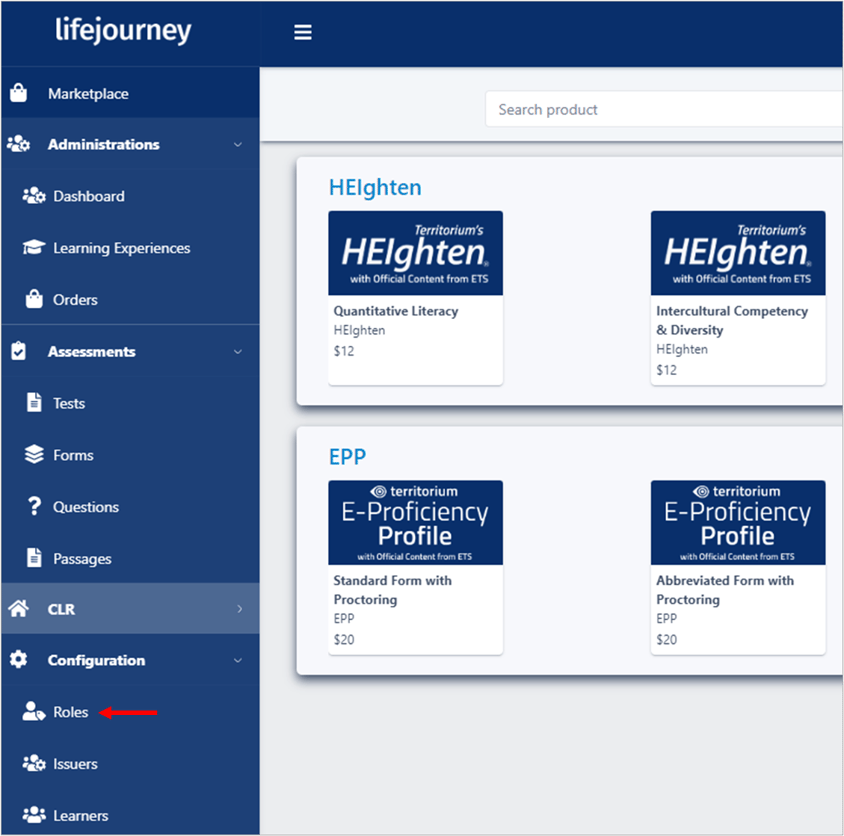Image resolution: width=844 pixels, height=836 pixels.
Task: Collapse the Administrations section
Action: tap(237, 144)
